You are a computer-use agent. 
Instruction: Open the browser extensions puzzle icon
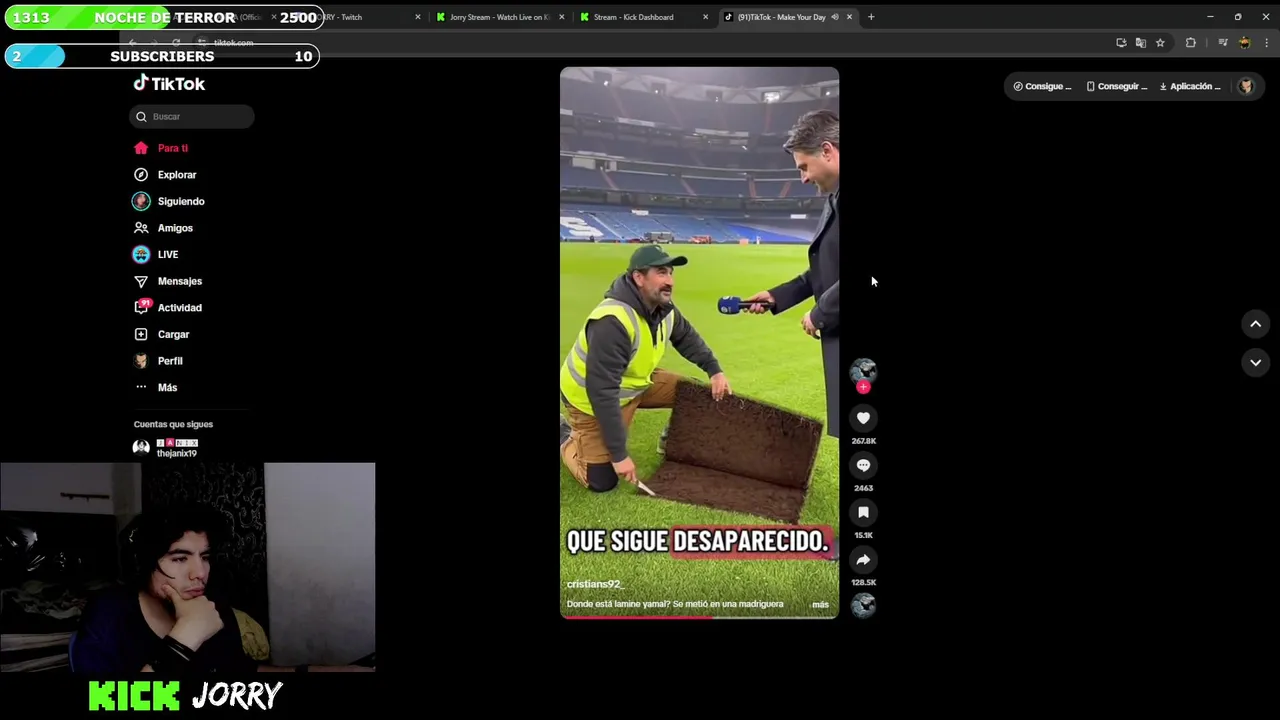click(x=1190, y=43)
